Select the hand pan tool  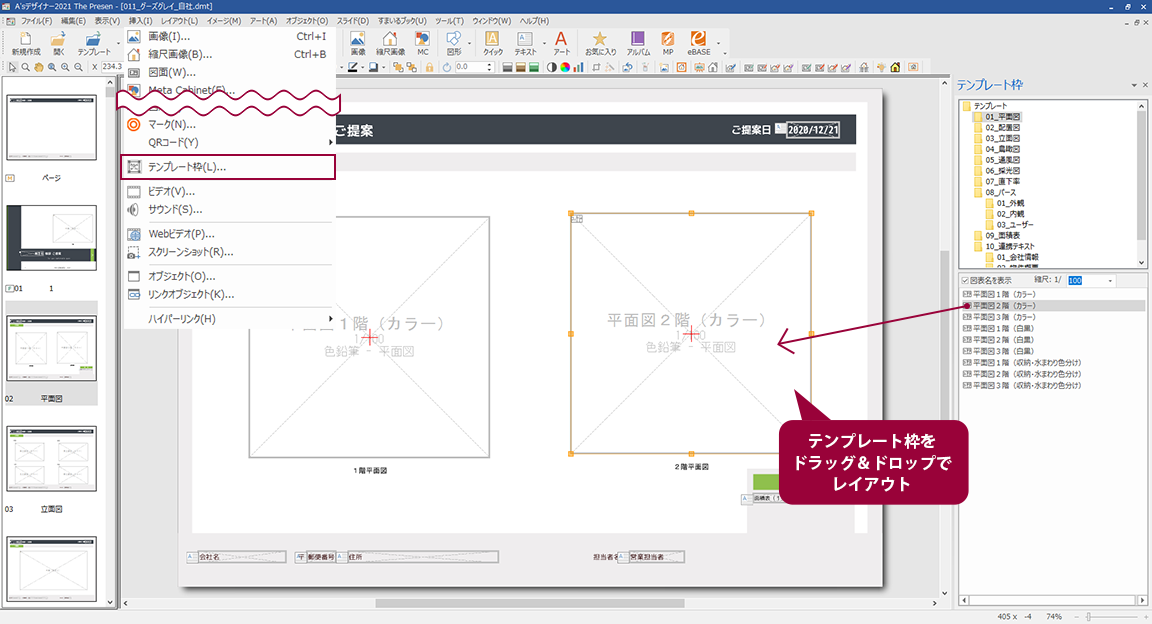pos(38,67)
